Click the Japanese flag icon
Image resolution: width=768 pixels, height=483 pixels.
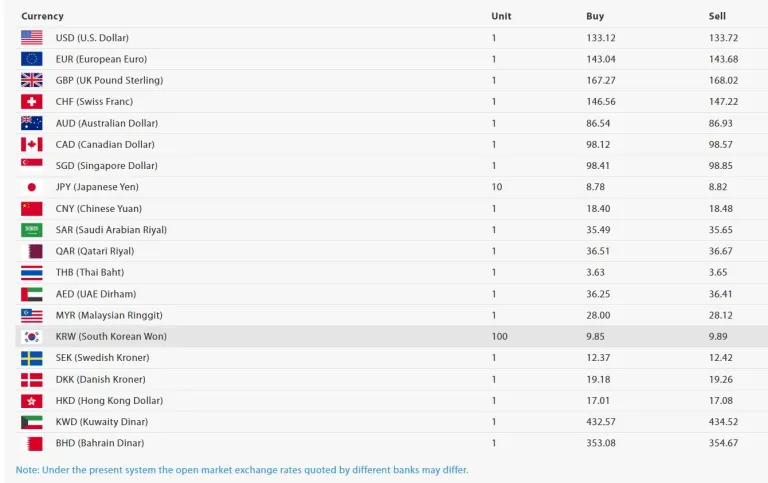click(x=31, y=187)
